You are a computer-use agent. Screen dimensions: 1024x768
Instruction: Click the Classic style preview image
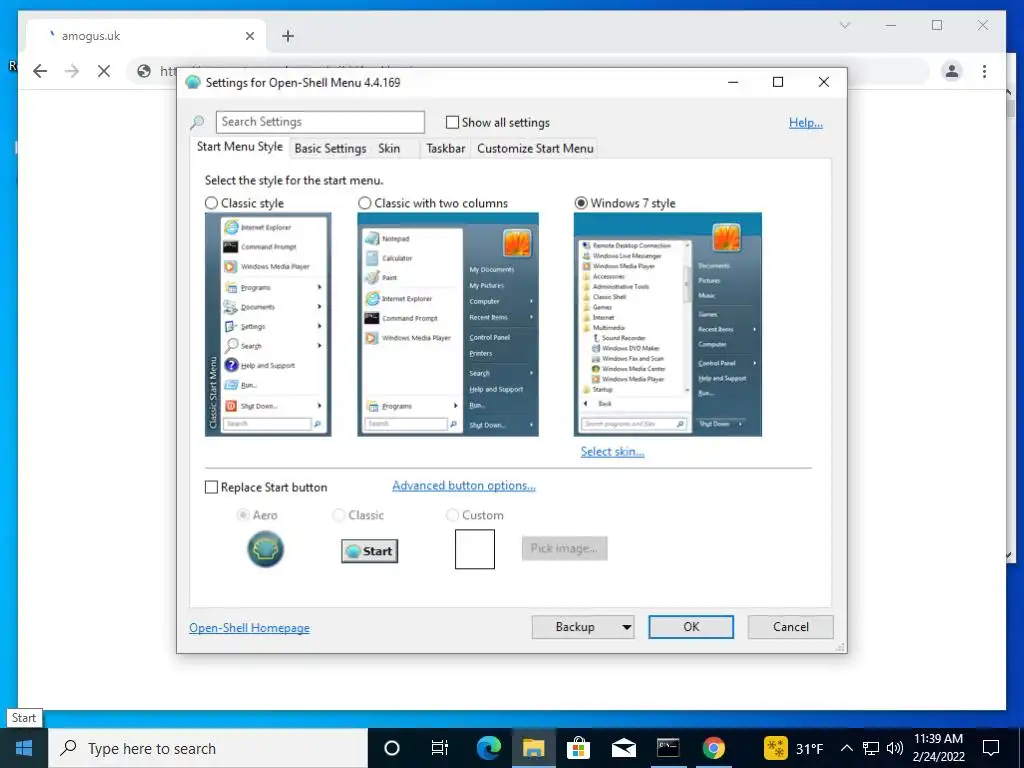click(x=268, y=325)
